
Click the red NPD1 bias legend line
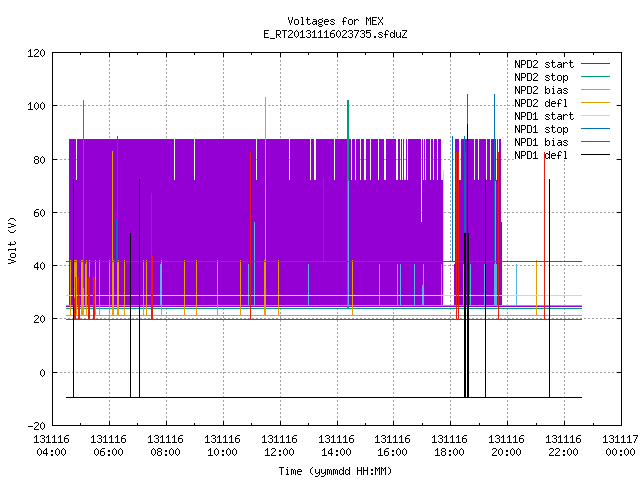[596, 142]
